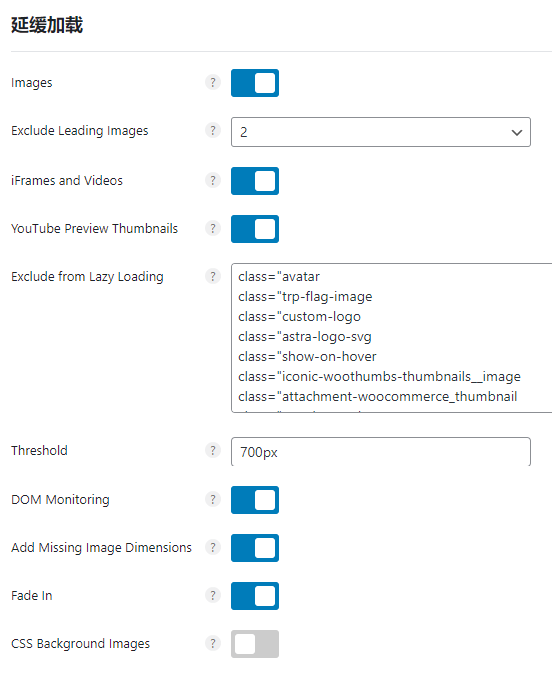Open YouTube Preview Thumbnails help icon
This screenshot has width=552, height=676.
[x=213, y=228]
